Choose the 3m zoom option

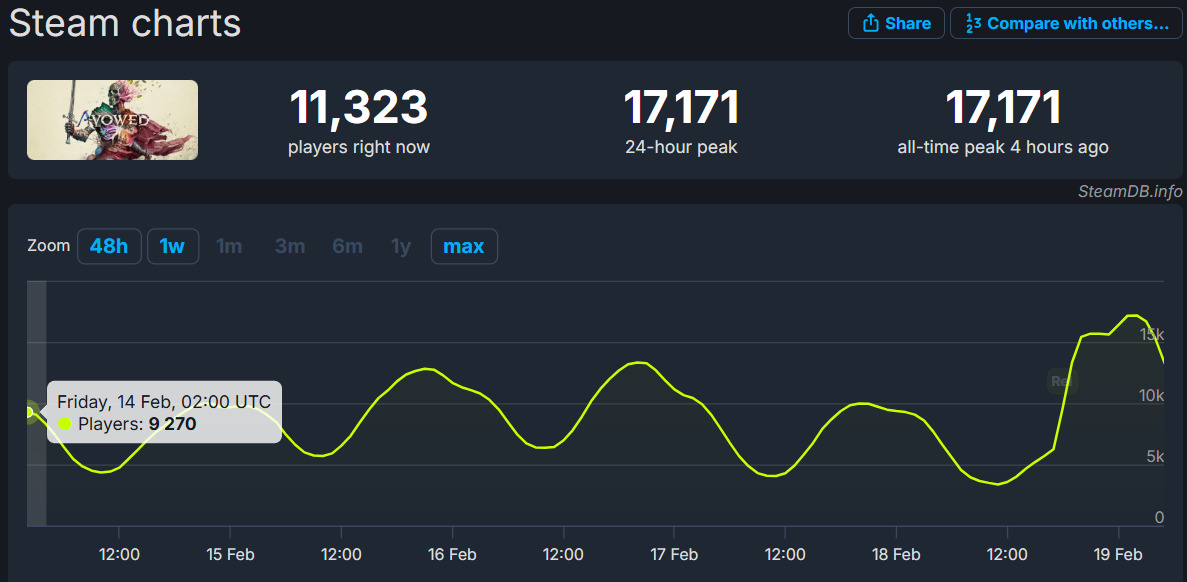tap(289, 246)
